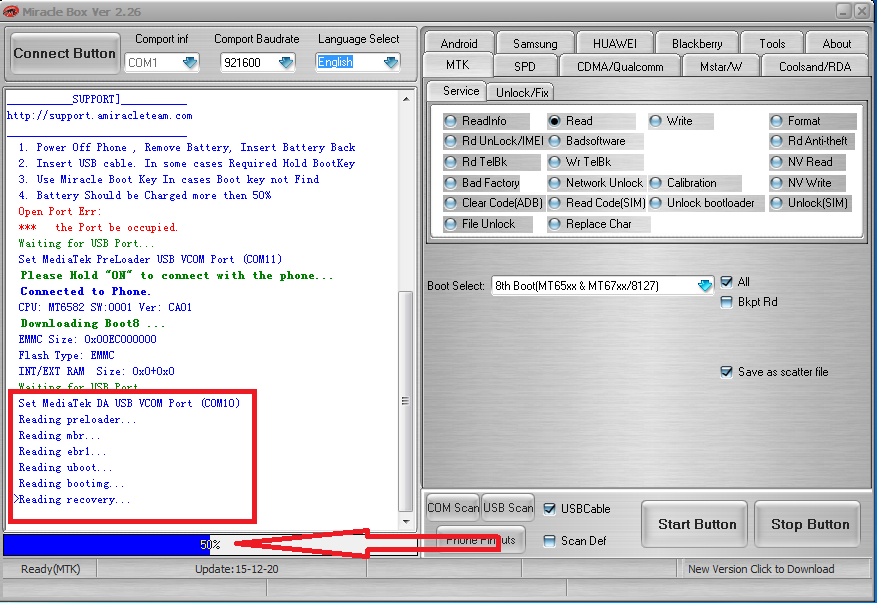The image size is (877, 603).
Task: Select the ReadInfo radio option
Action: (x=485, y=121)
